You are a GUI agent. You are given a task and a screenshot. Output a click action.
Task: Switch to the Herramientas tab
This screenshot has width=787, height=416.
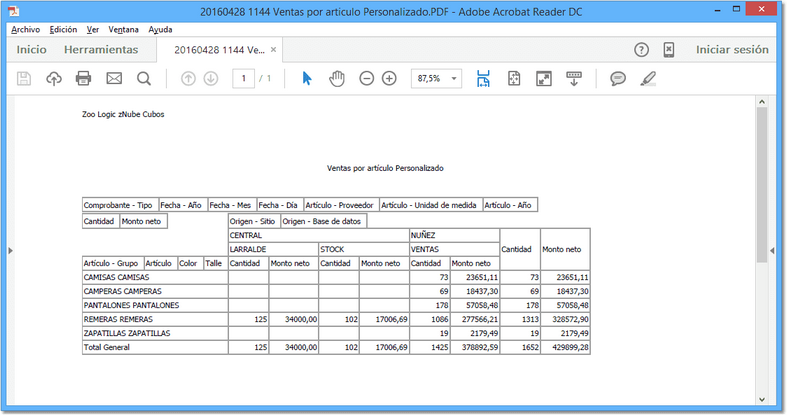101,50
